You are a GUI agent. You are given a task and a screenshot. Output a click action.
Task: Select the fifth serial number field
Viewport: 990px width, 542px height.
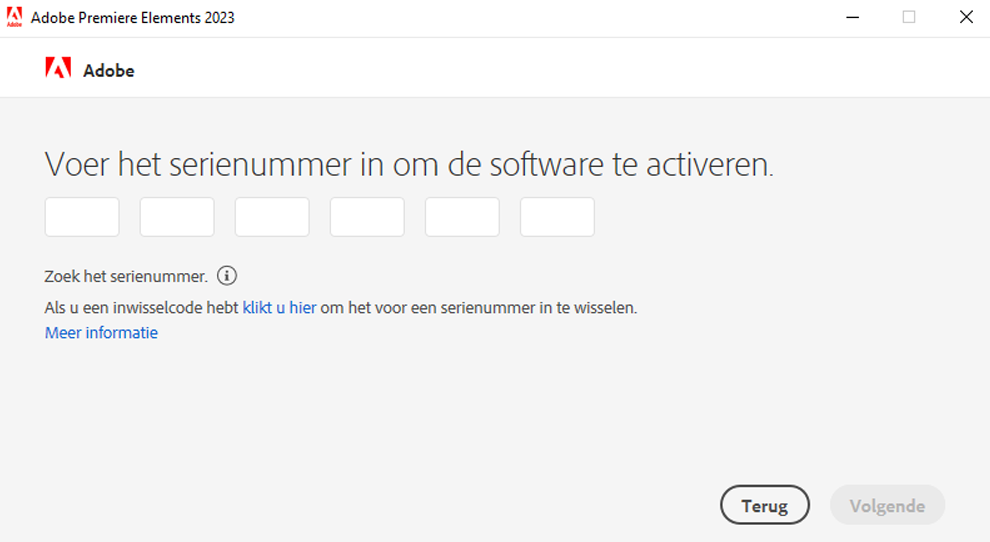pos(462,217)
